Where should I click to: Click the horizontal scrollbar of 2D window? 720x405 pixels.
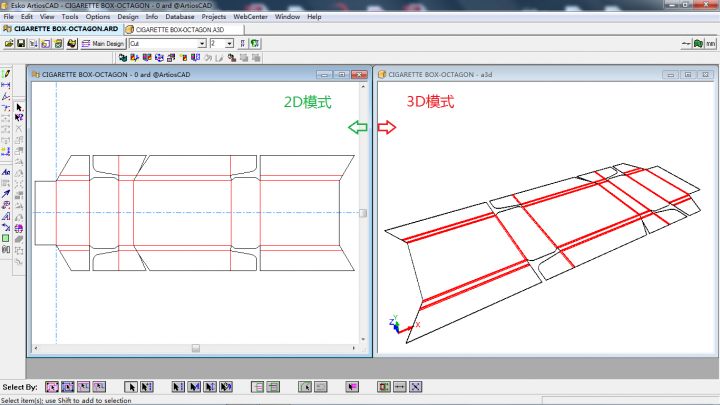(195, 348)
